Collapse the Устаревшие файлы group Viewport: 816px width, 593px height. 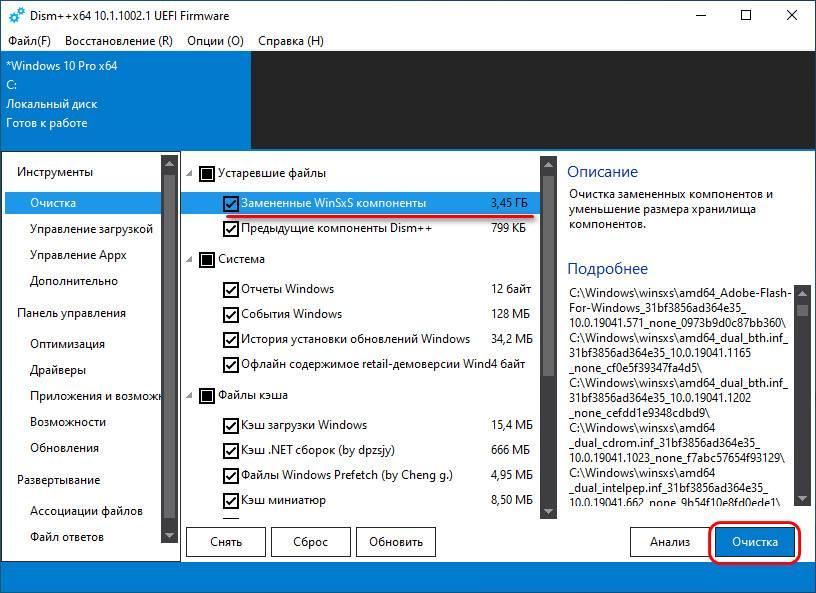(x=189, y=173)
